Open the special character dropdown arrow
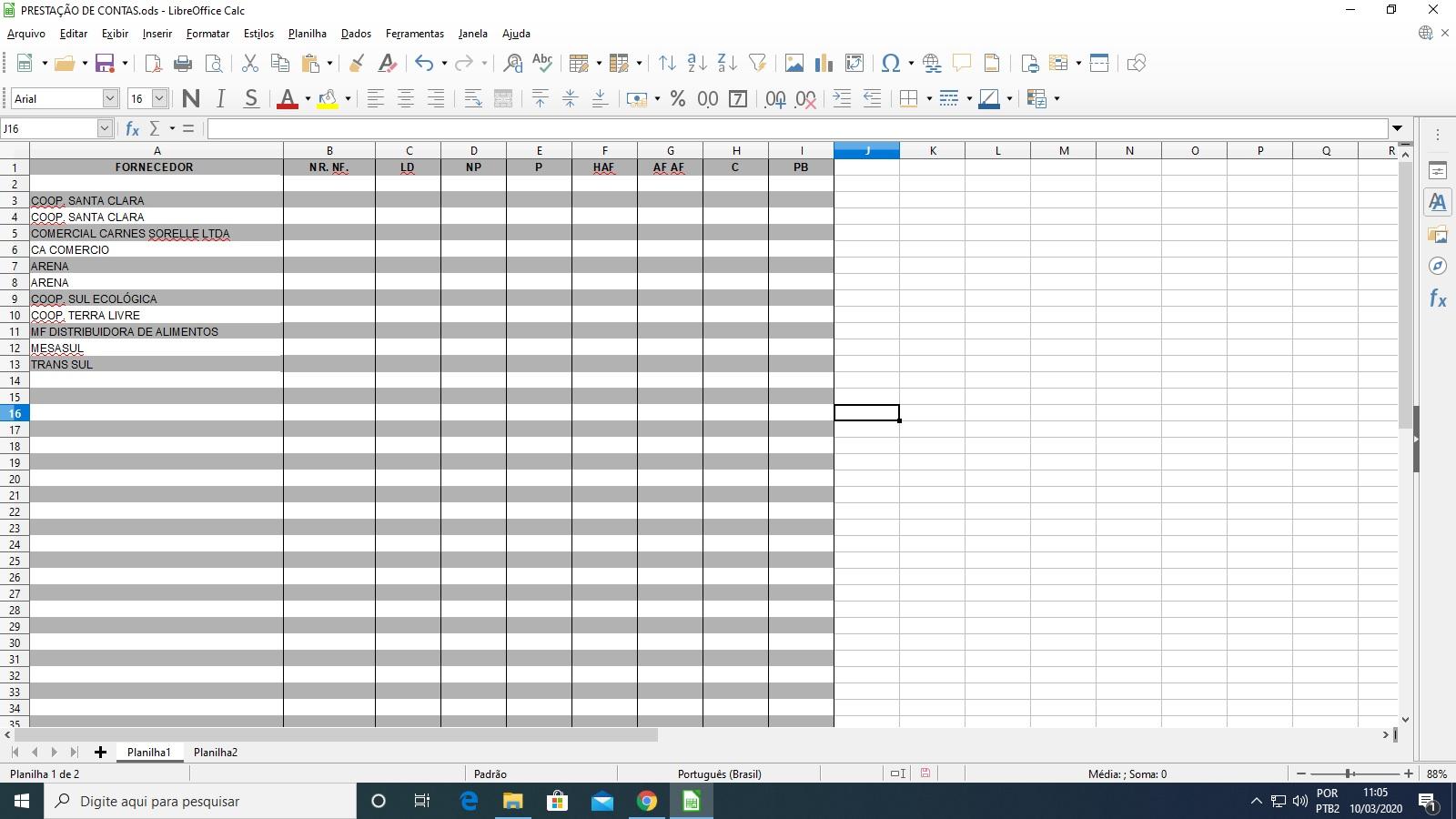1456x819 pixels. coord(911,63)
